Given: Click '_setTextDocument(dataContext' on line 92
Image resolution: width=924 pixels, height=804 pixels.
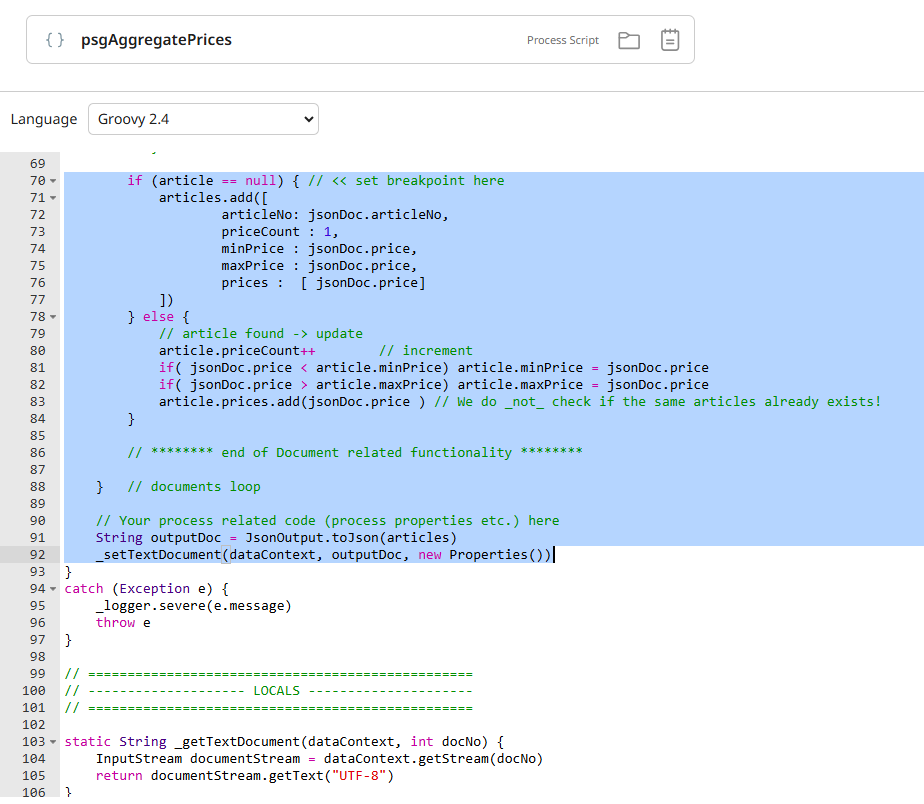Looking at the screenshot, I should pyautogui.click(x=206, y=555).
